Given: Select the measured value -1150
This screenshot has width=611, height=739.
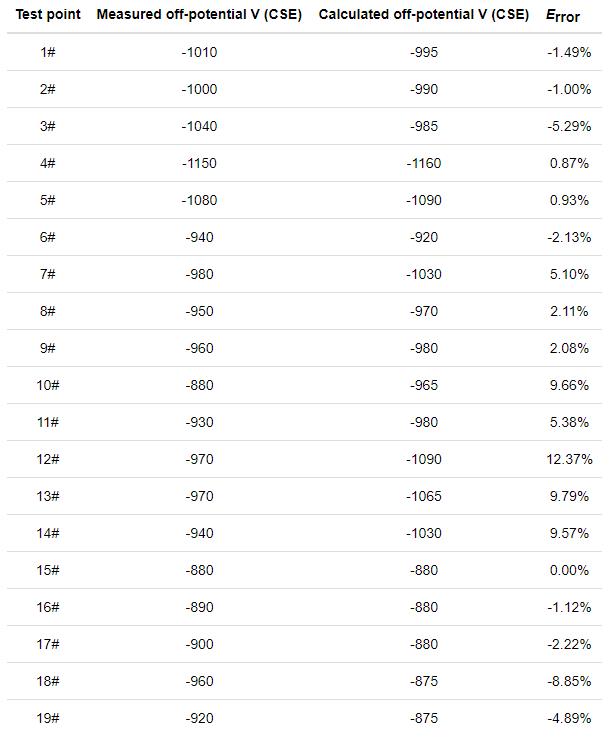Looking at the screenshot, I should click(199, 163).
